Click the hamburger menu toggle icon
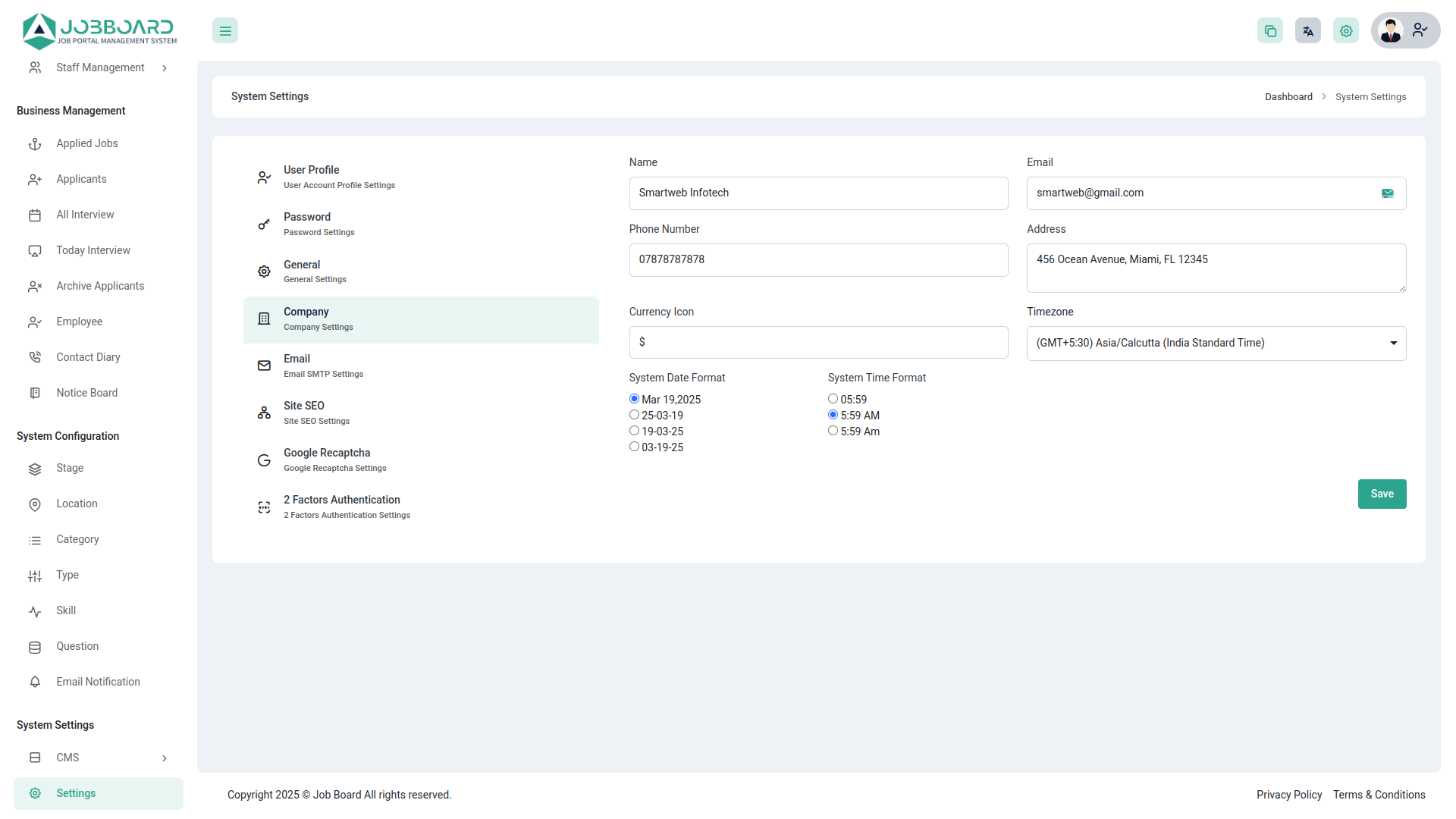This screenshot has width=1456, height=819. coord(225,31)
